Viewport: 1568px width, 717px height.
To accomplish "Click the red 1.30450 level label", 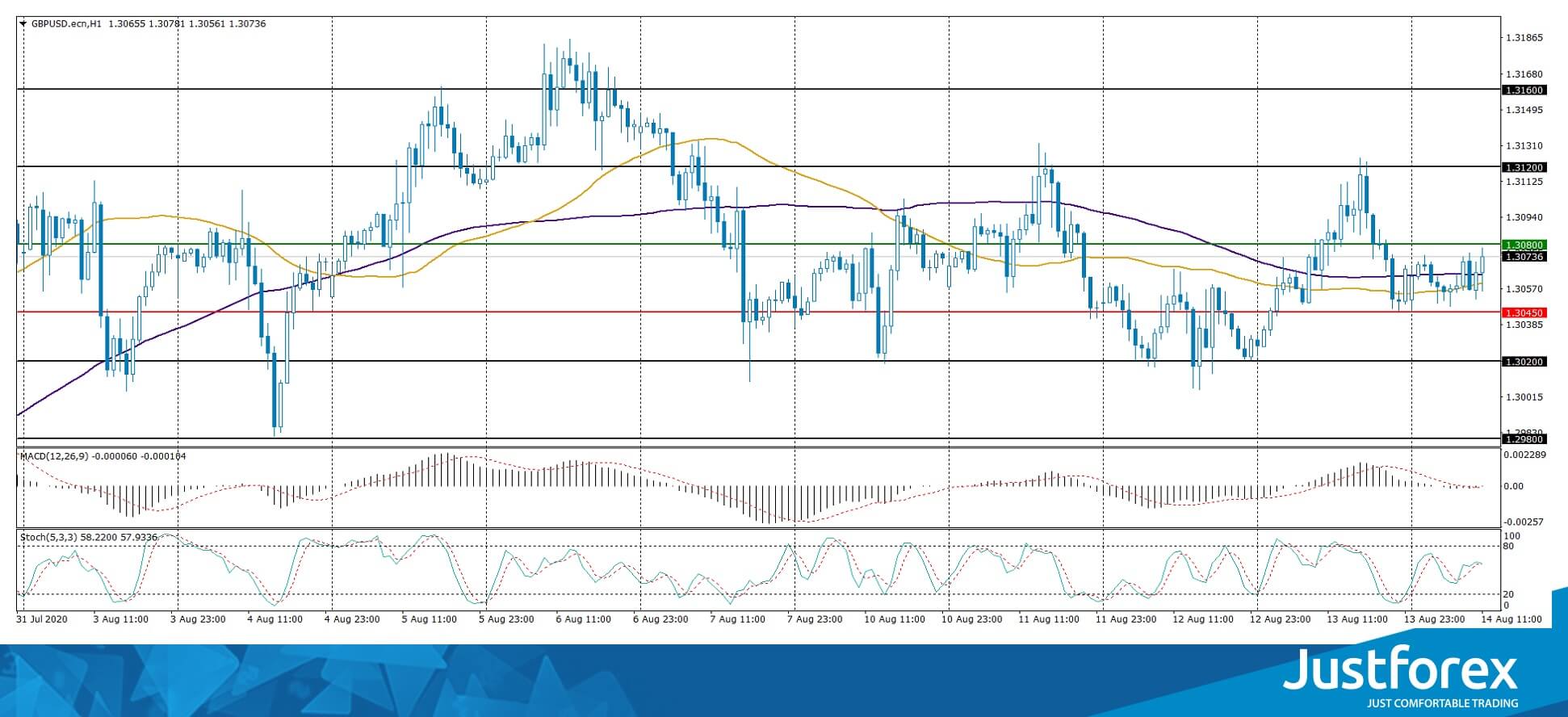I will (x=1524, y=312).
